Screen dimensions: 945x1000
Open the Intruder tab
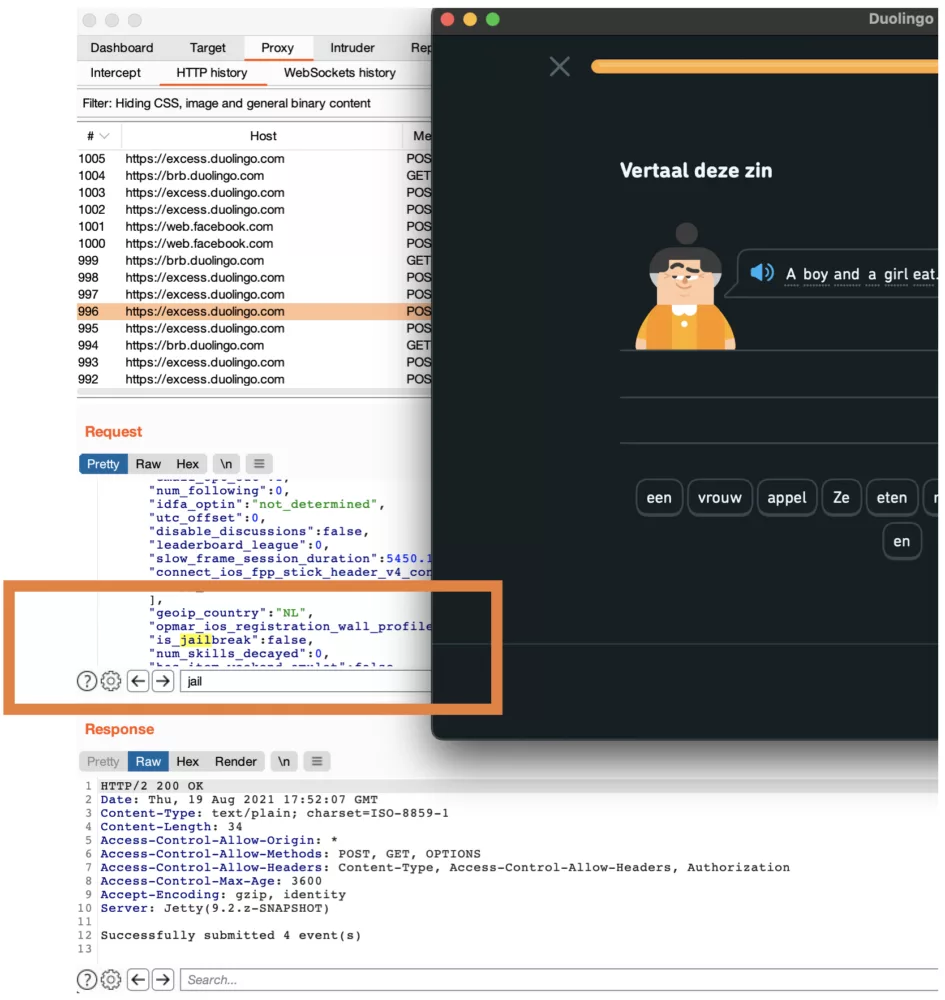tap(352, 48)
